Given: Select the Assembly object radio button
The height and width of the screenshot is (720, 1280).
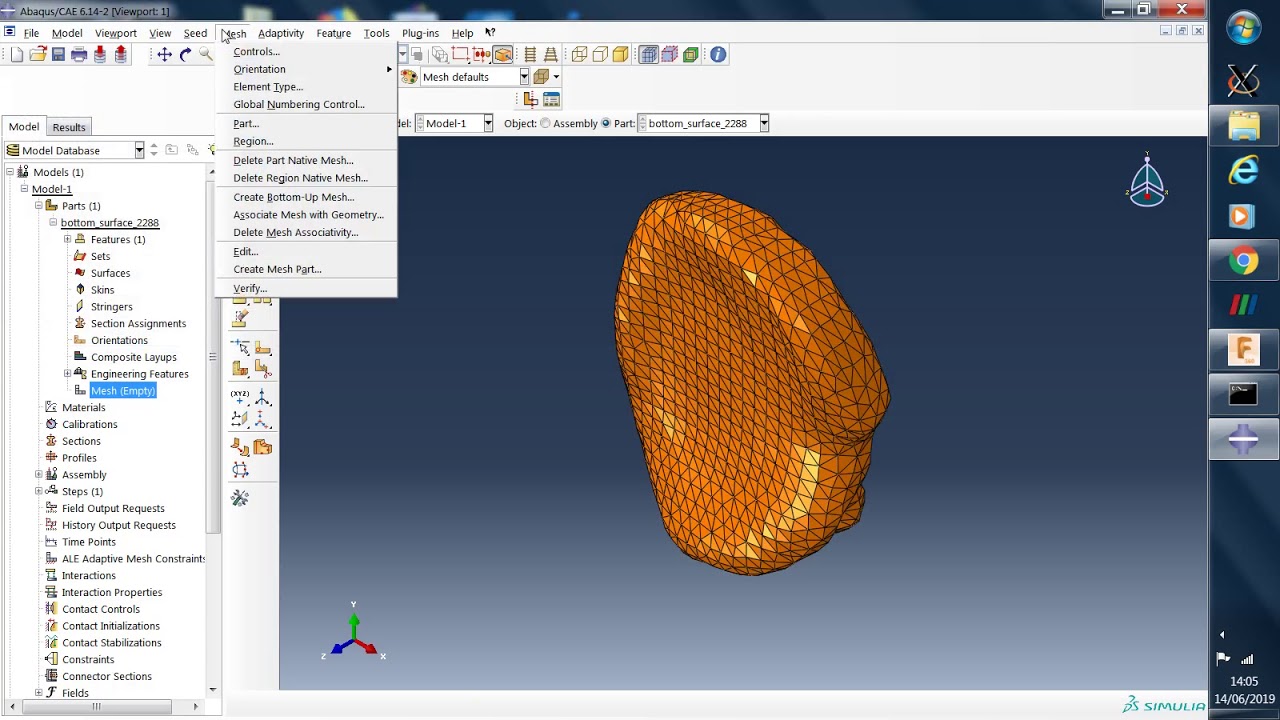Looking at the screenshot, I should (545, 124).
